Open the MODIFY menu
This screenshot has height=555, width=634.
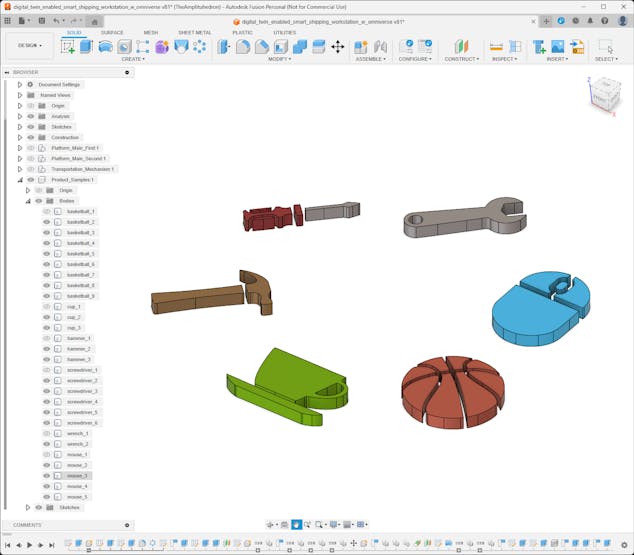[x=279, y=59]
